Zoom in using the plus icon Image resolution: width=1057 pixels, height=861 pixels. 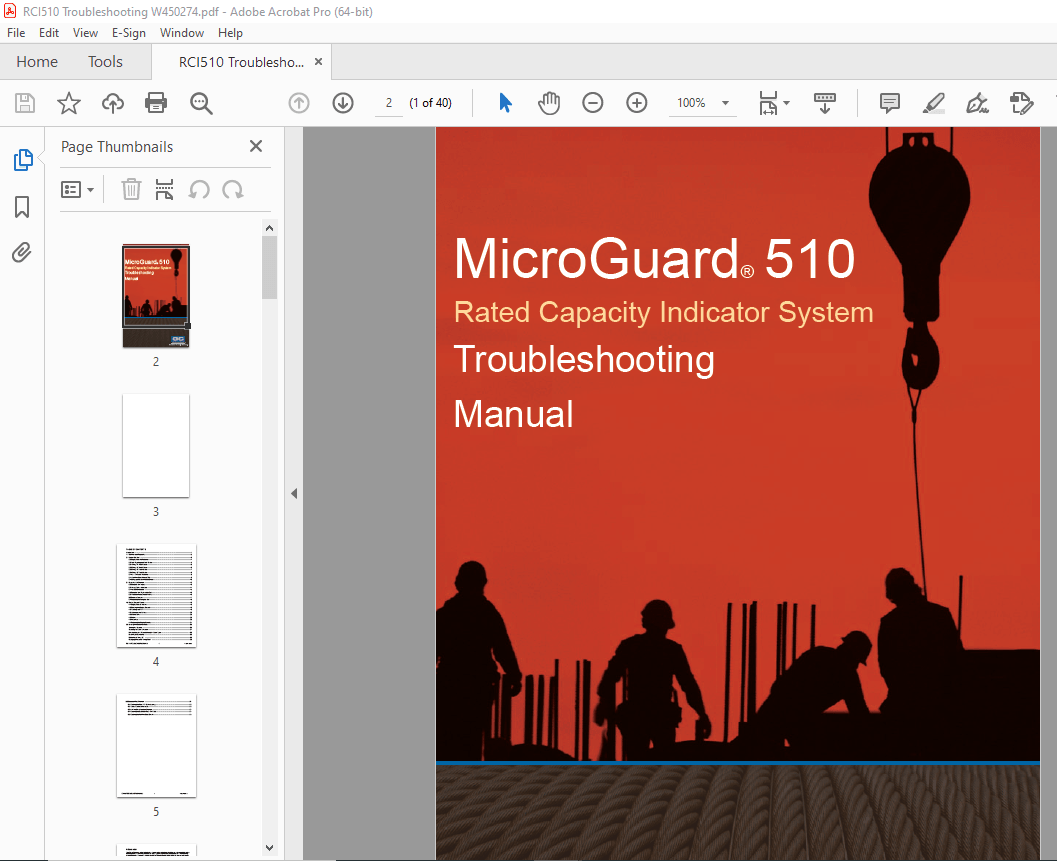click(637, 103)
